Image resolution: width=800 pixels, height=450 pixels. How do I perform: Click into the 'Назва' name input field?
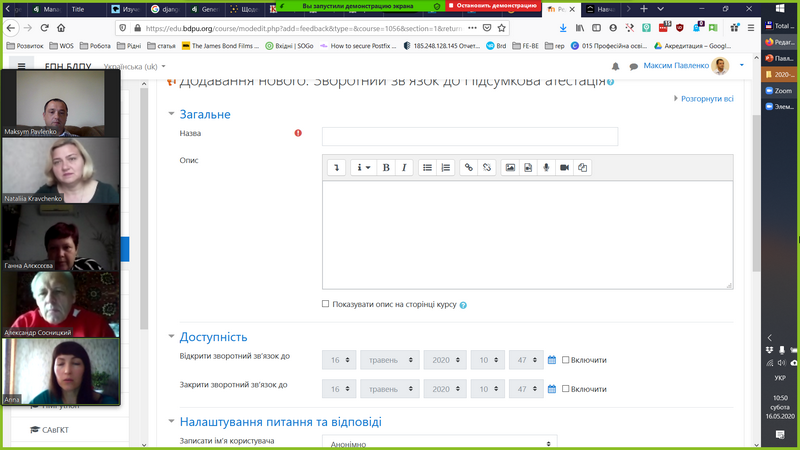click(469, 136)
